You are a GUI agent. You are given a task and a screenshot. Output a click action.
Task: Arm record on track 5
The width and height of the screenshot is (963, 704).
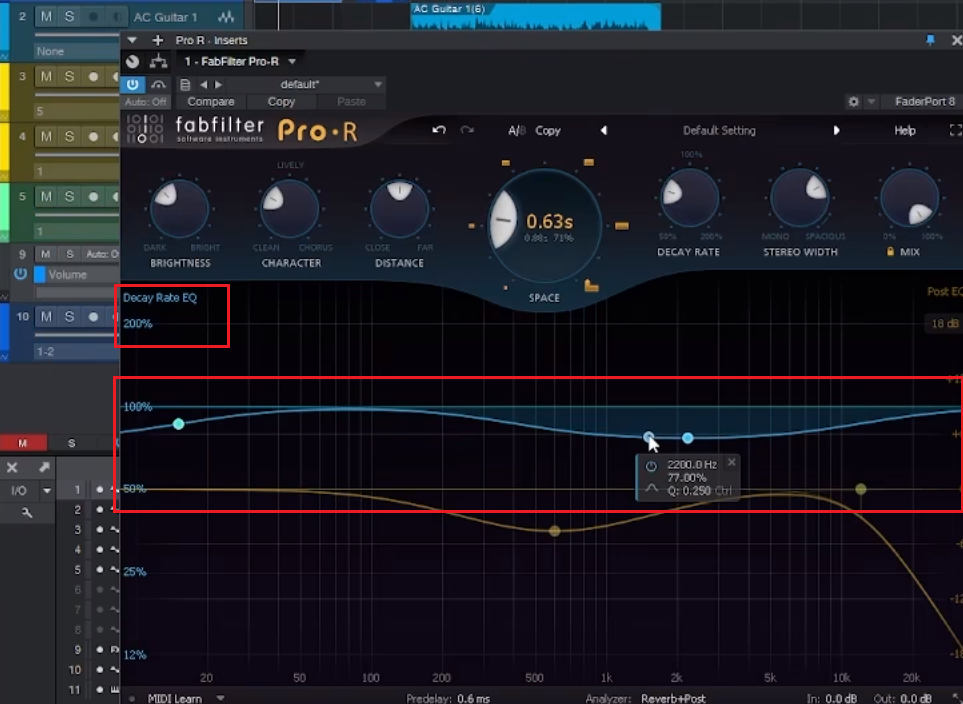pyautogui.click(x=93, y=197)
